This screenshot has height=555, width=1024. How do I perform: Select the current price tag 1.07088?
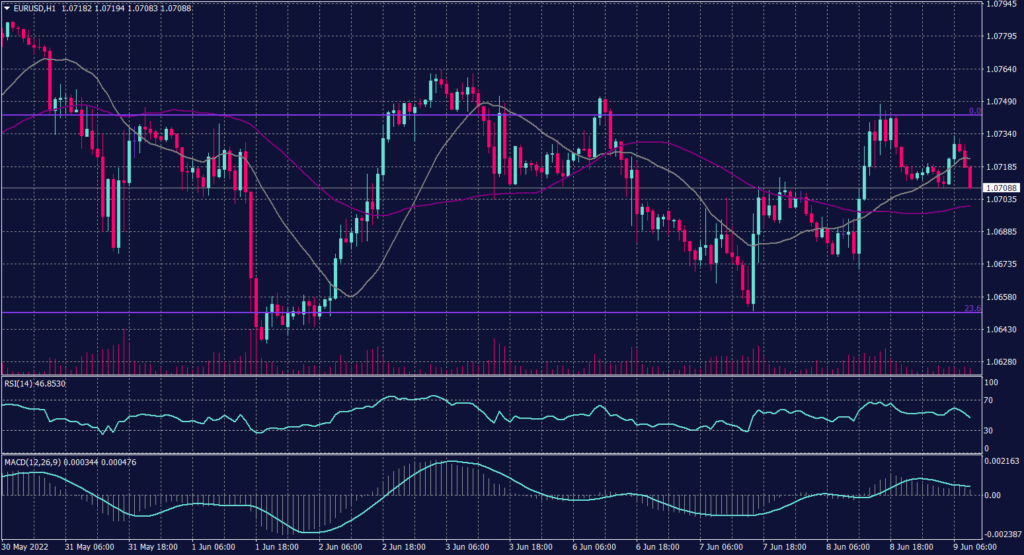click(x=1000, y=188)
